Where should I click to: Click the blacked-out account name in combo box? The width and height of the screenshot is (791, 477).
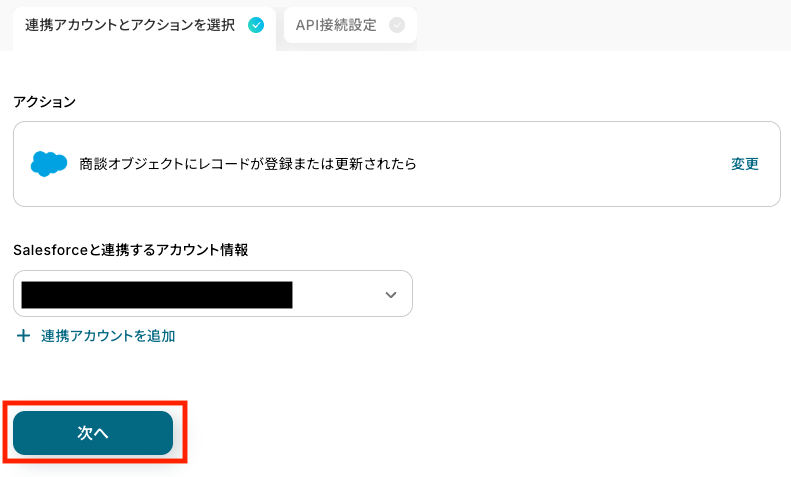pyautogui.click(x=156, y=294)
